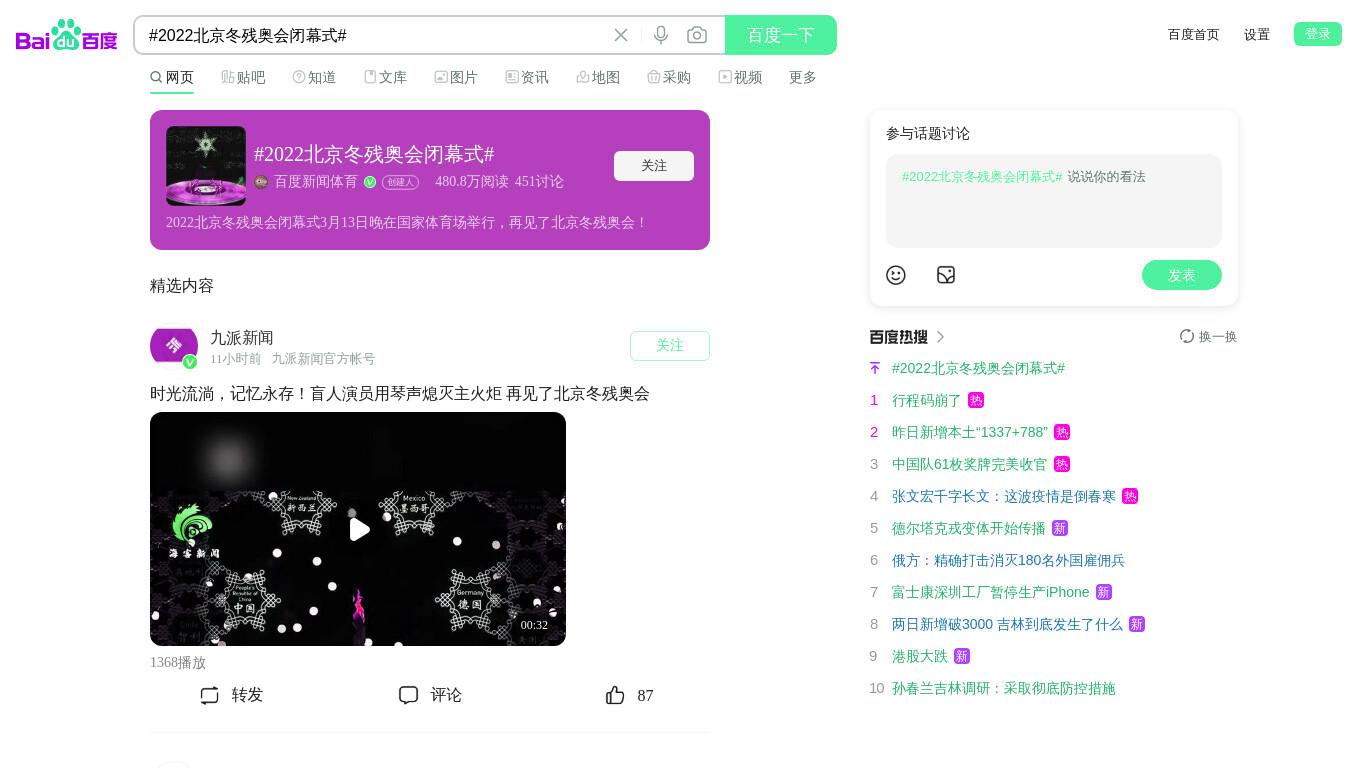The image size is (1366, 768).
Task: Click the 热 badge beside 行程码崩了
Action: pyautogui.click(x=976, y=400)
